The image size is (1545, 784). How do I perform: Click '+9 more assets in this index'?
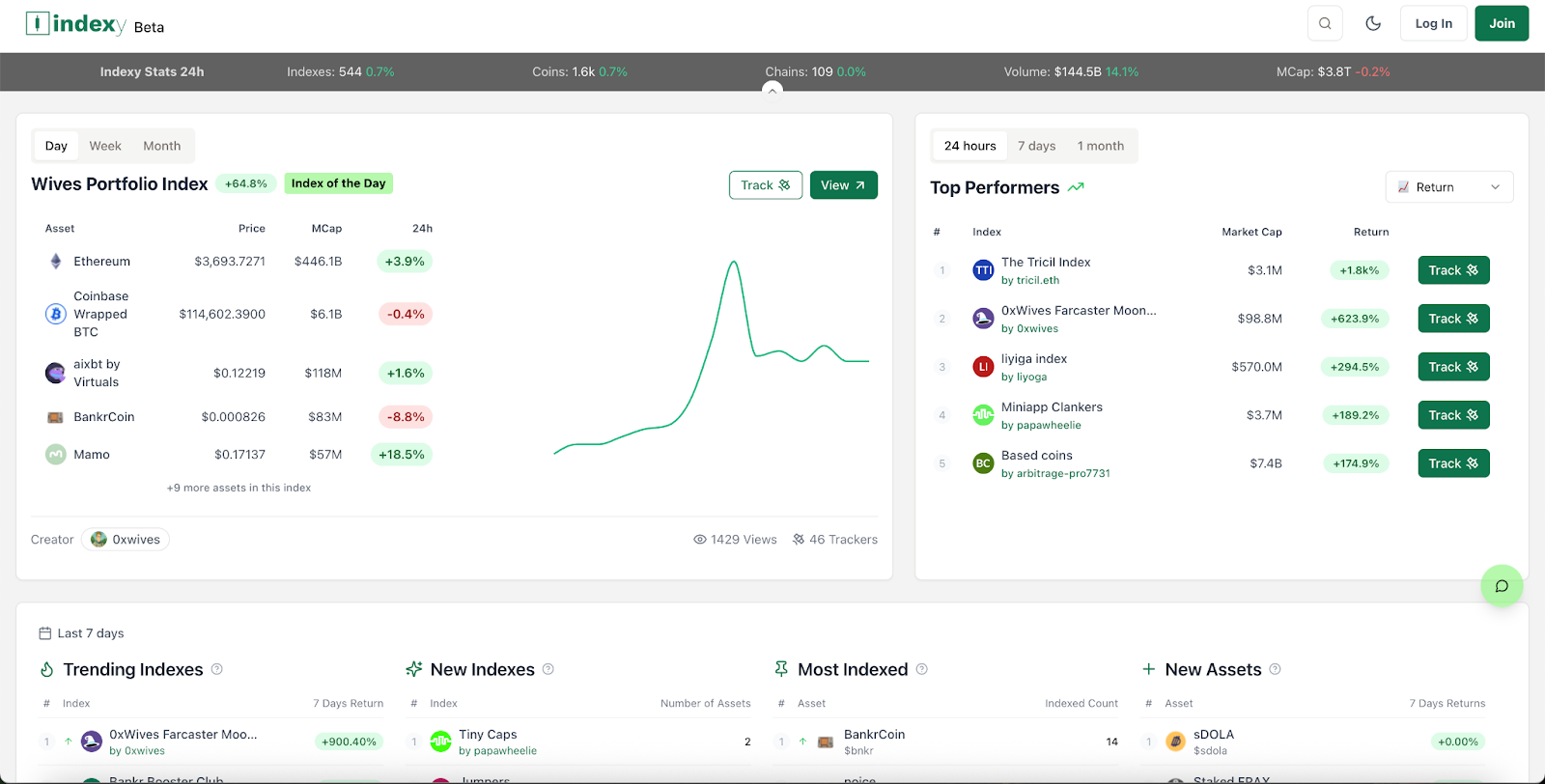[239, 488]
